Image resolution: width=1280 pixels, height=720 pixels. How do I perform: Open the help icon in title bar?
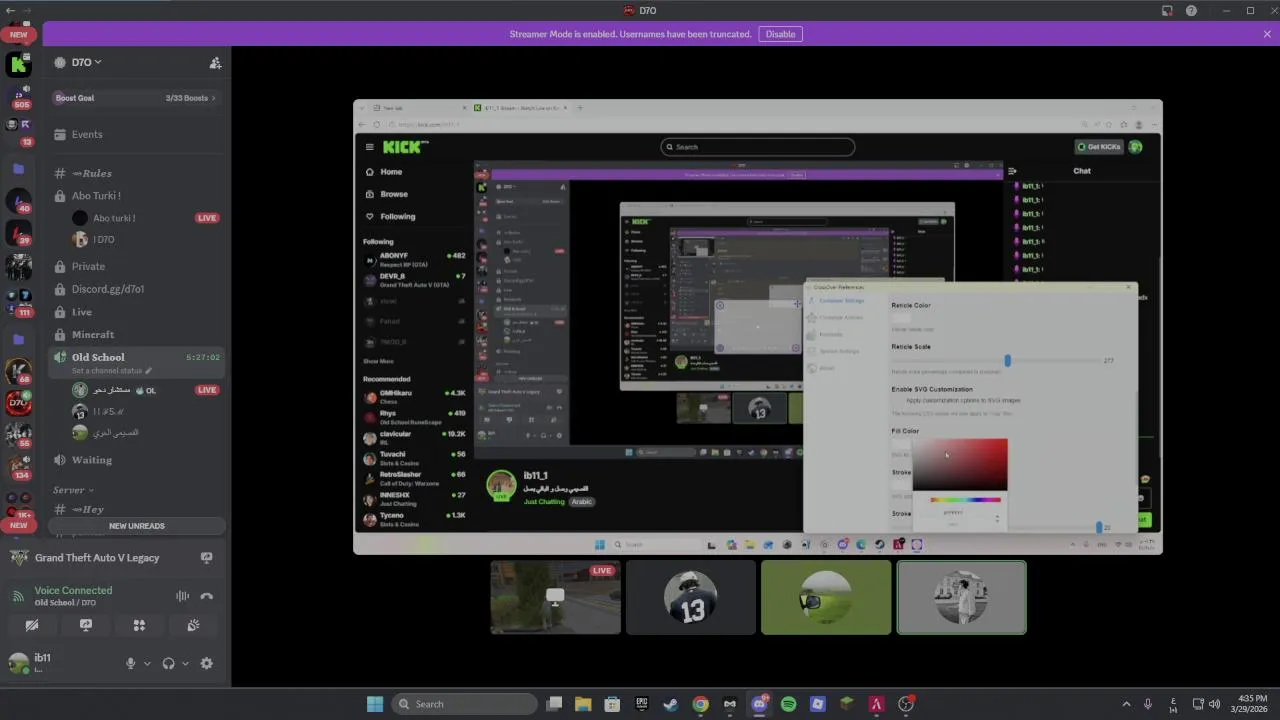pos(1191,10)
